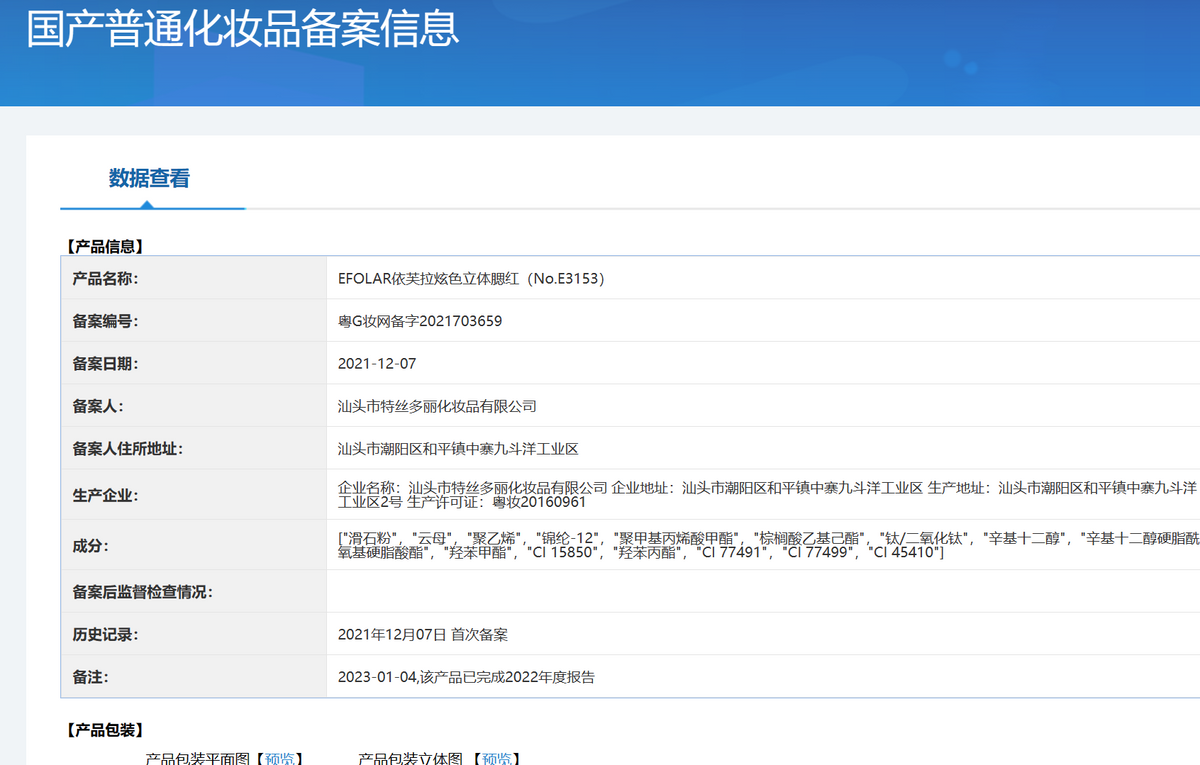
Task: Preview the 产品包装立体图 link
Action: (496, 759)
